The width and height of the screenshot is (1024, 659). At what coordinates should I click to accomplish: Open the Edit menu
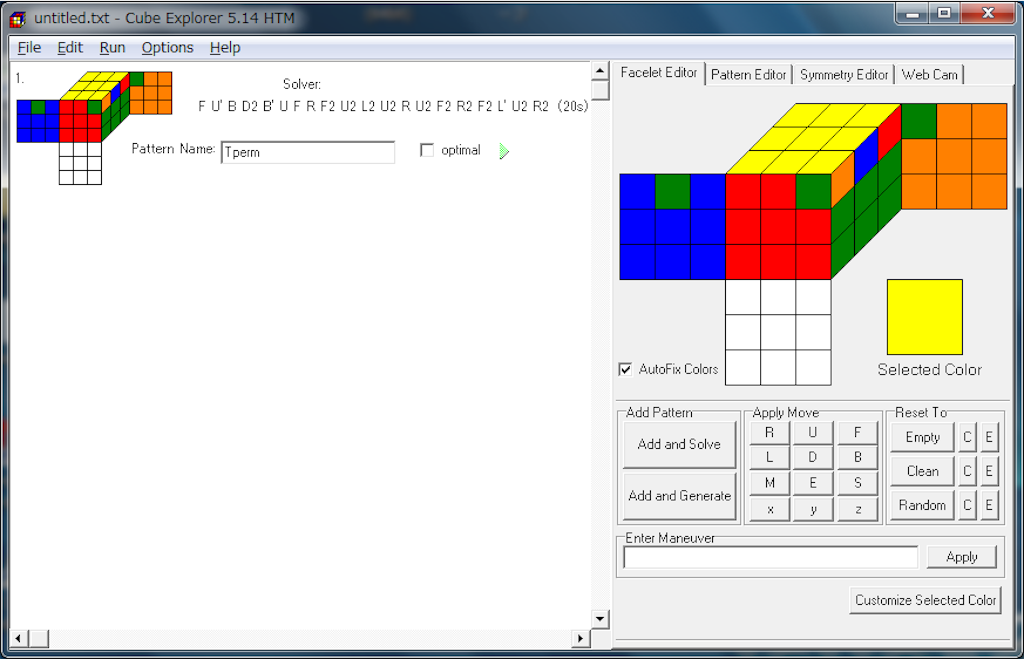70,48
